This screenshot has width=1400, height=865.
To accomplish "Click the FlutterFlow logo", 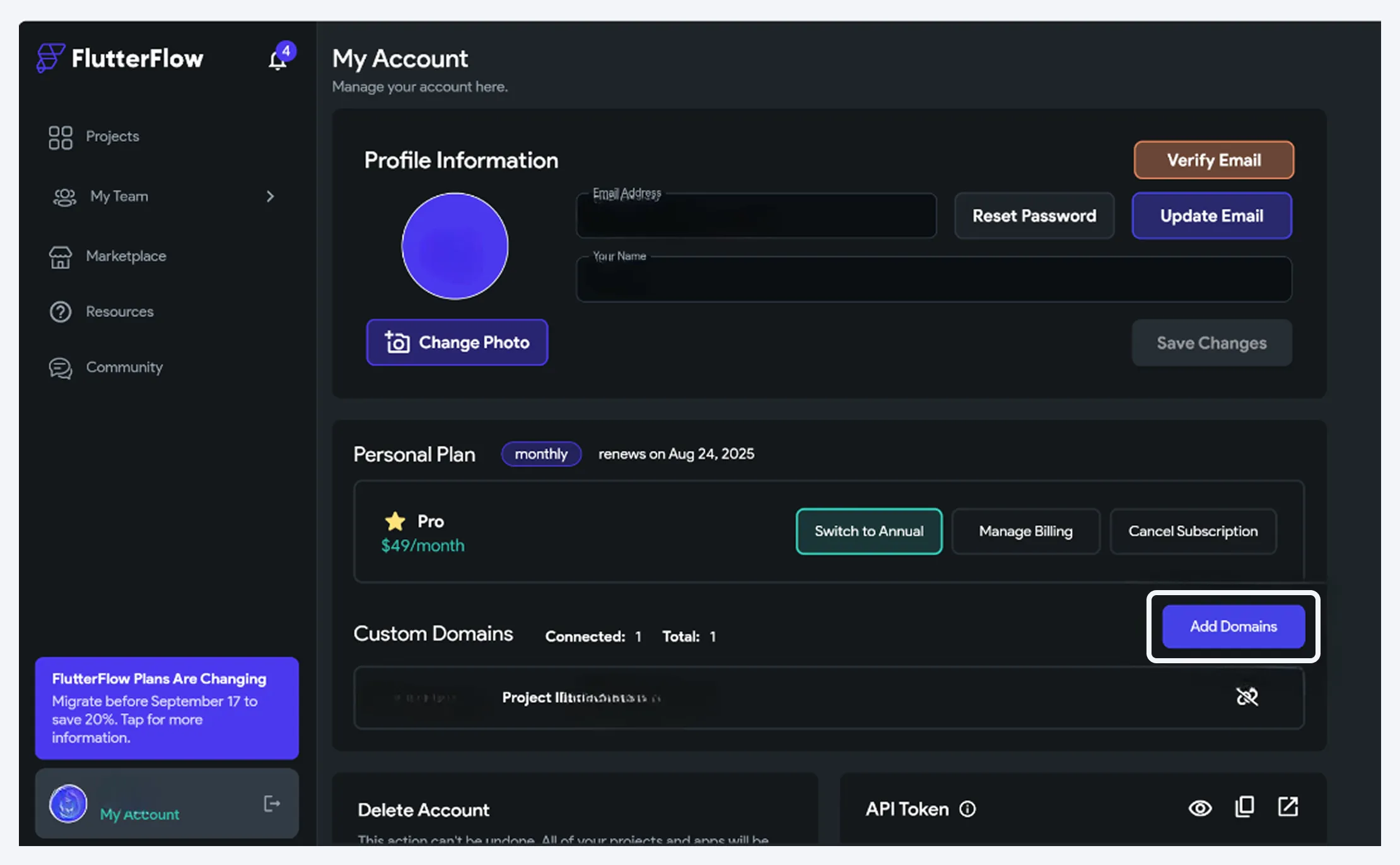I will click(x=120, y=59).
